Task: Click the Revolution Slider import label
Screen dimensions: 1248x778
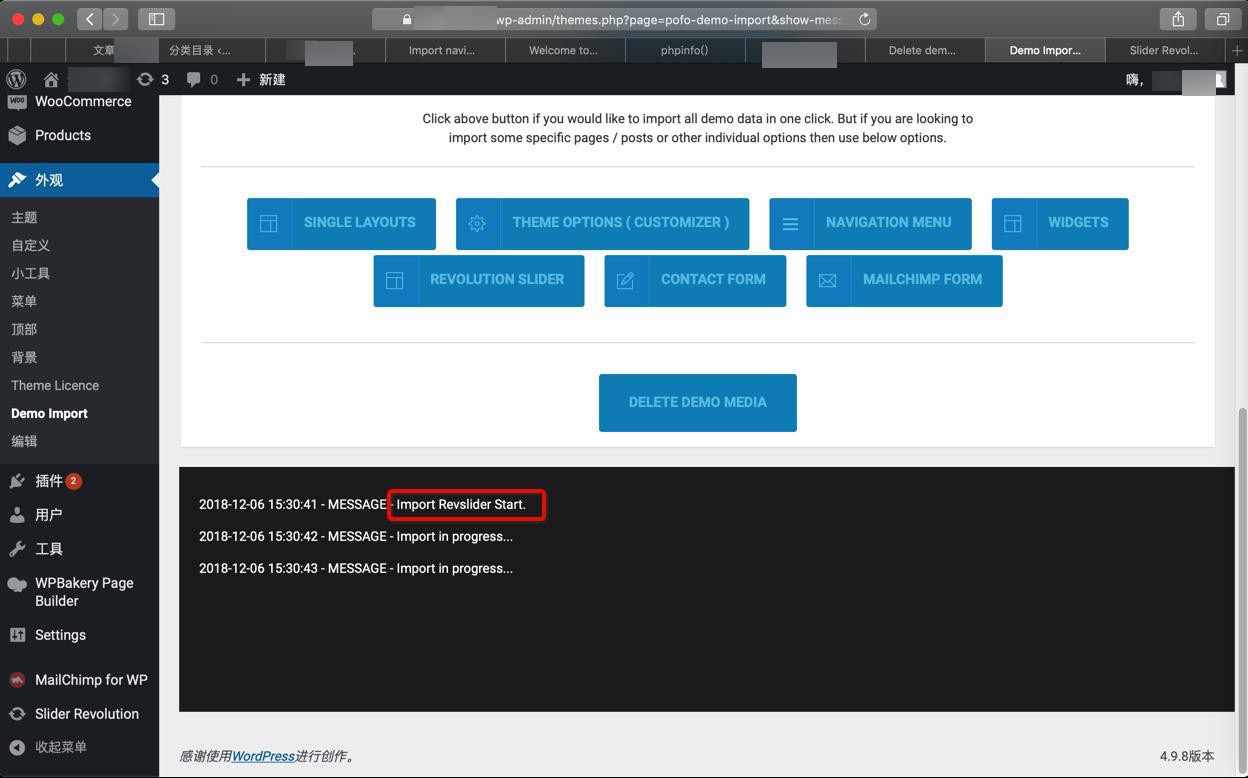Action: coord(497,279)
